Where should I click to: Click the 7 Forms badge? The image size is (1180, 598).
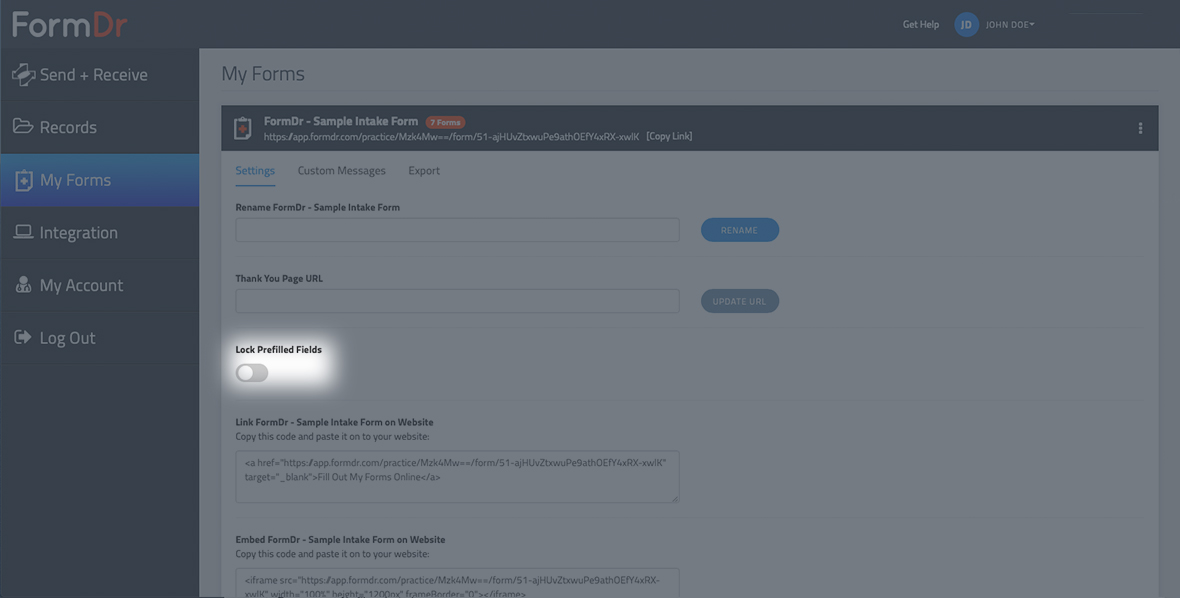tap(446, 123)
